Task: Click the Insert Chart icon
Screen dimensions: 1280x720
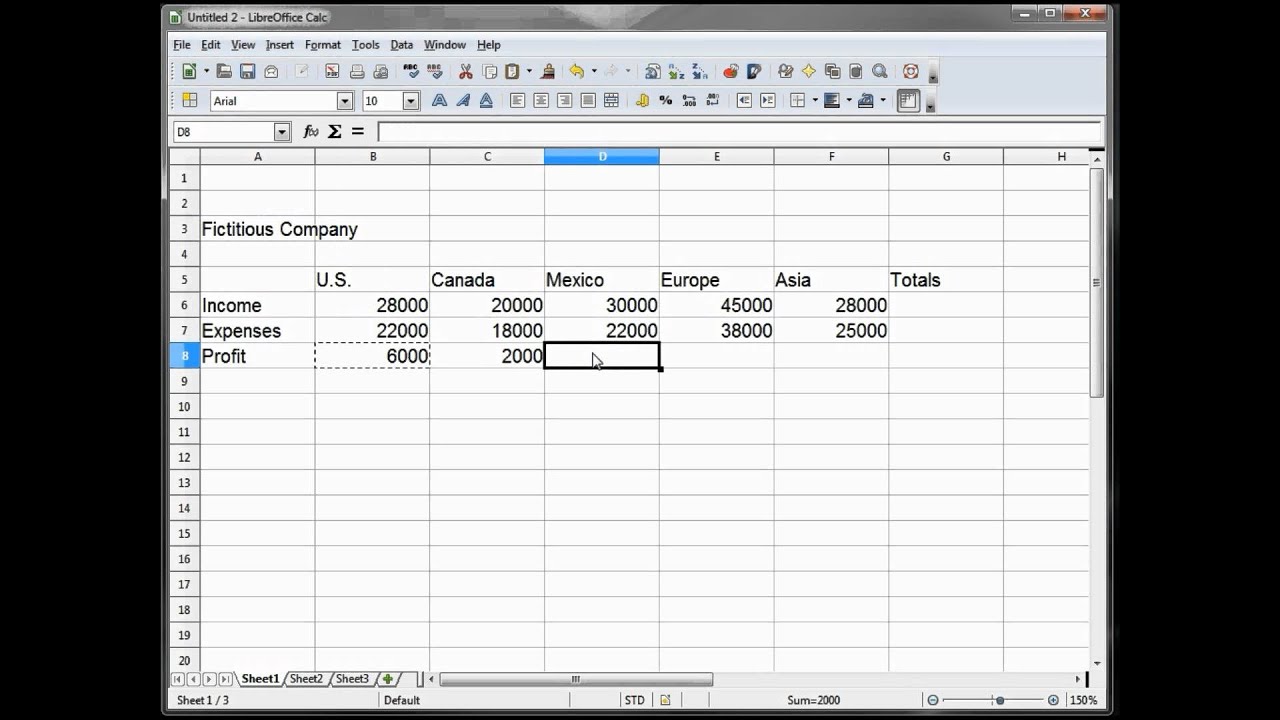Action: [x=730, y=72]
